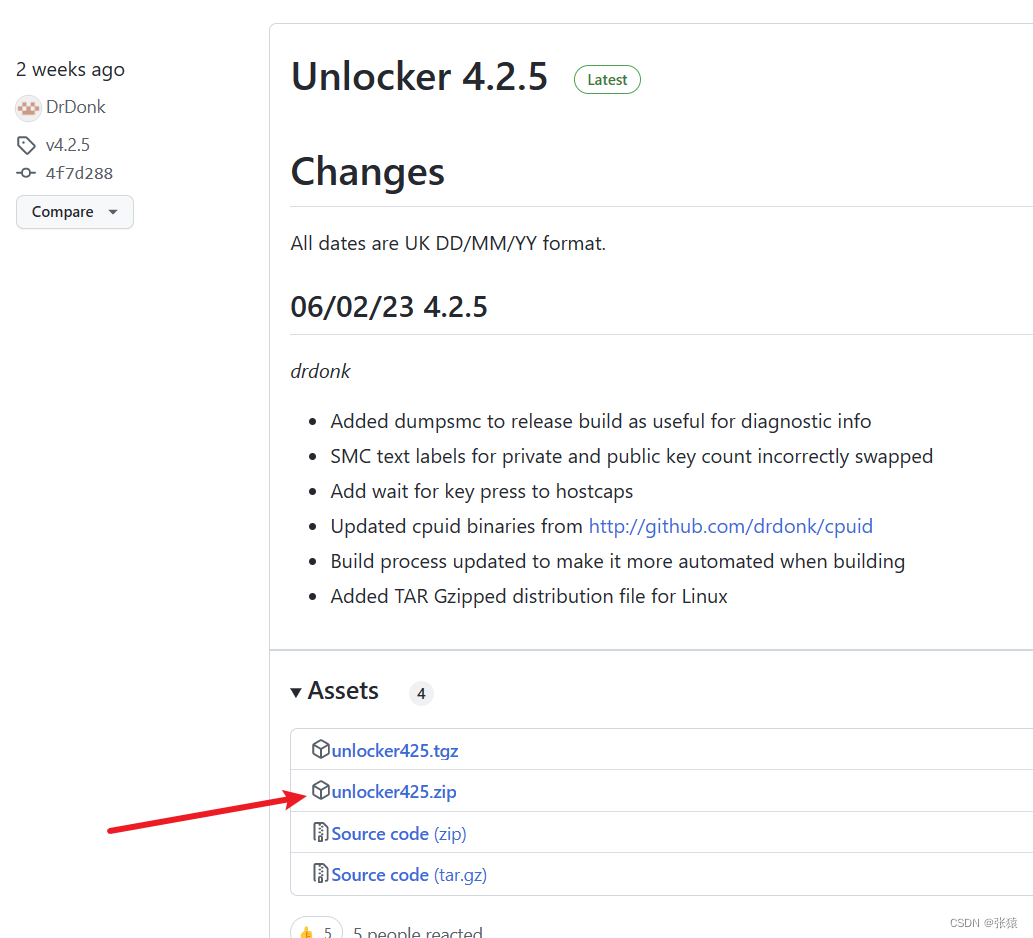
Task: Click the commit icon next to 4f7d288
Action: click(x=26, y=172)
